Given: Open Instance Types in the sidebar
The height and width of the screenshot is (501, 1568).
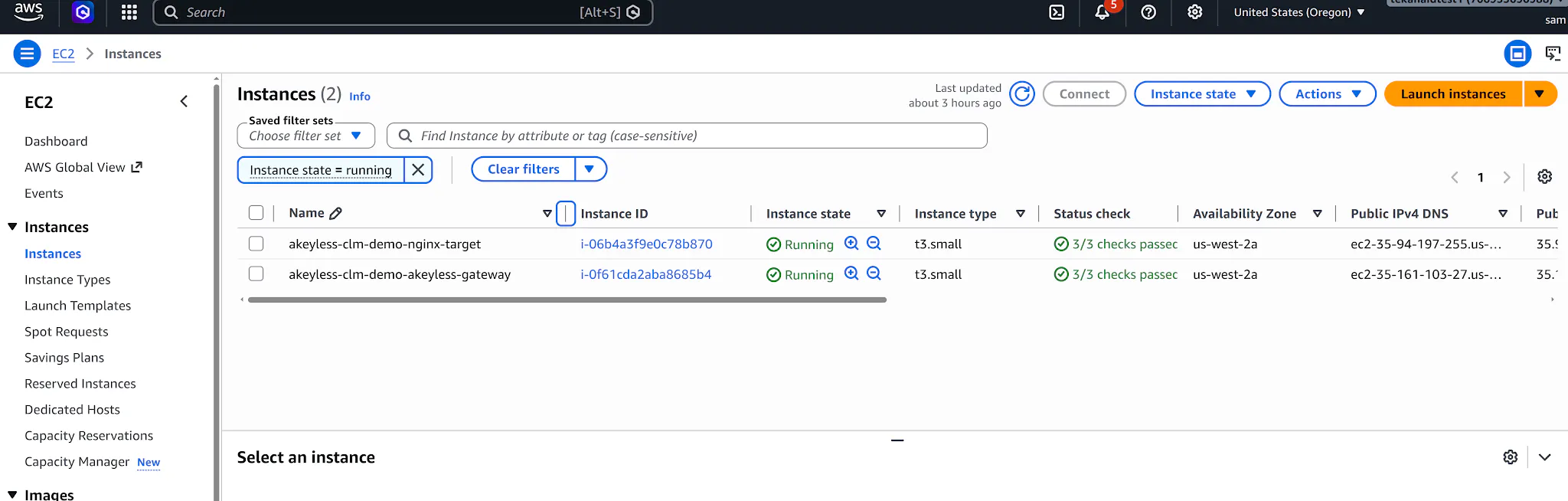Looking at the screenshot, I should [67, 280].
